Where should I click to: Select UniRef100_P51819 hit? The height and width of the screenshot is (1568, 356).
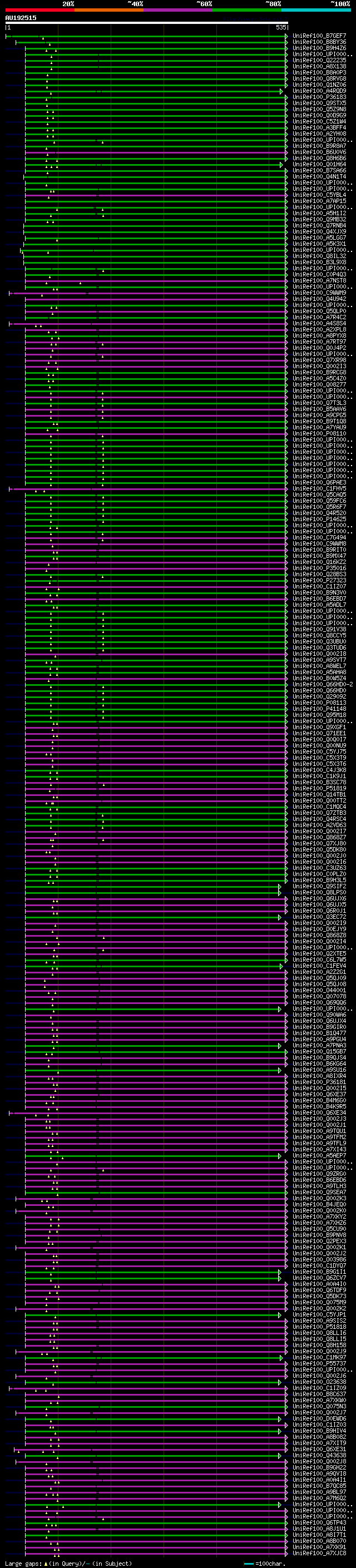coord(319,788)
